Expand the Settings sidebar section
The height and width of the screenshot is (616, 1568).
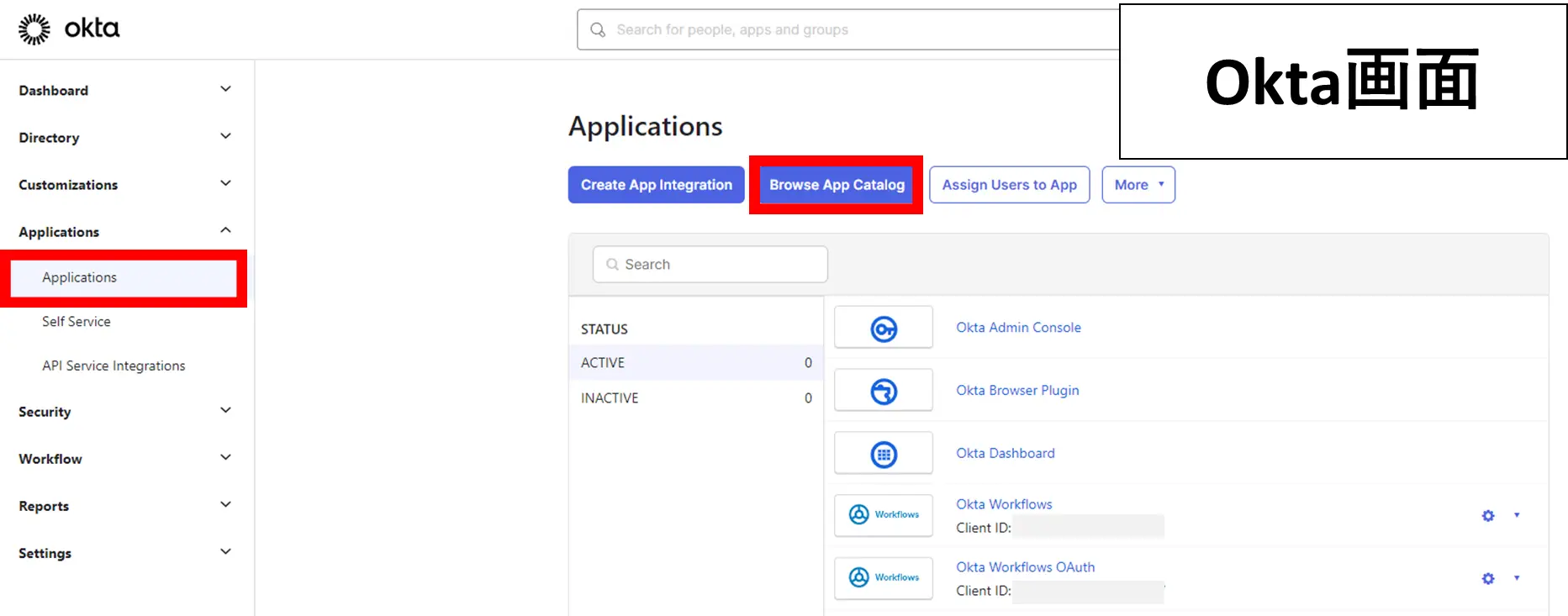pos(225,551)
